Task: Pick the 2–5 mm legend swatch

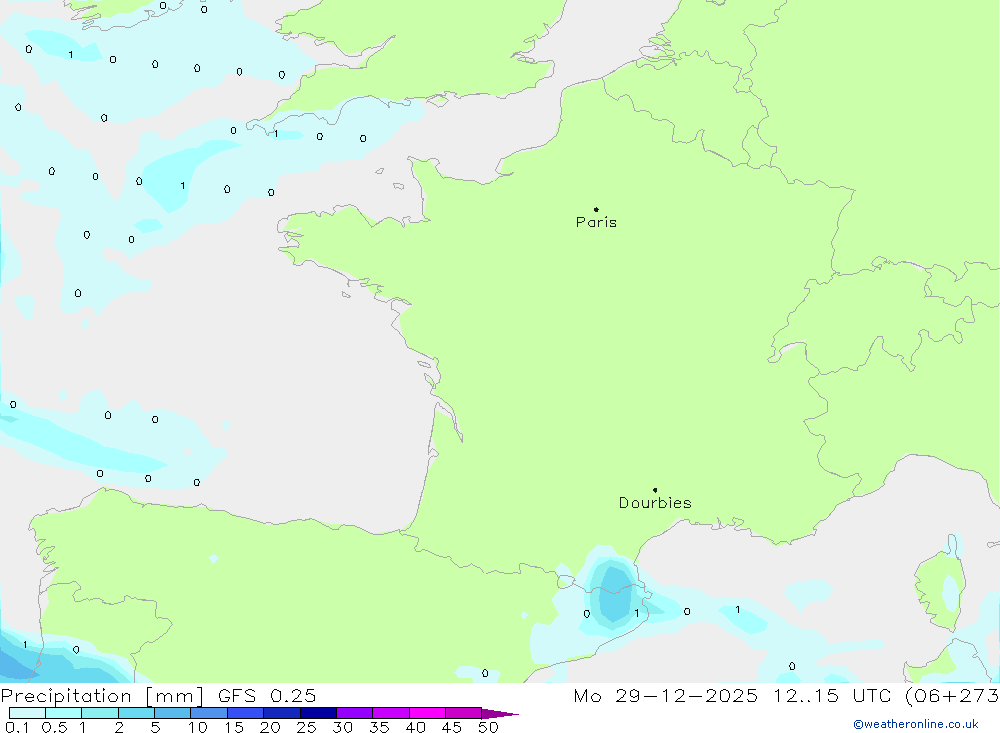Action: [x=136, y=713]
